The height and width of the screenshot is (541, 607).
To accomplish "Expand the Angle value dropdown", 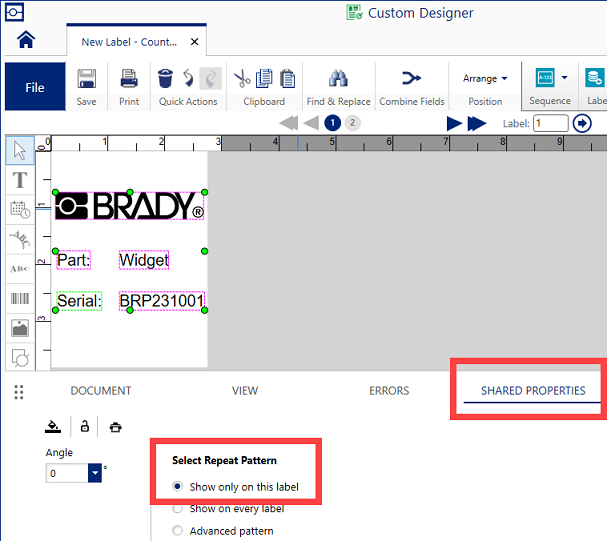I will coord(95,473).
